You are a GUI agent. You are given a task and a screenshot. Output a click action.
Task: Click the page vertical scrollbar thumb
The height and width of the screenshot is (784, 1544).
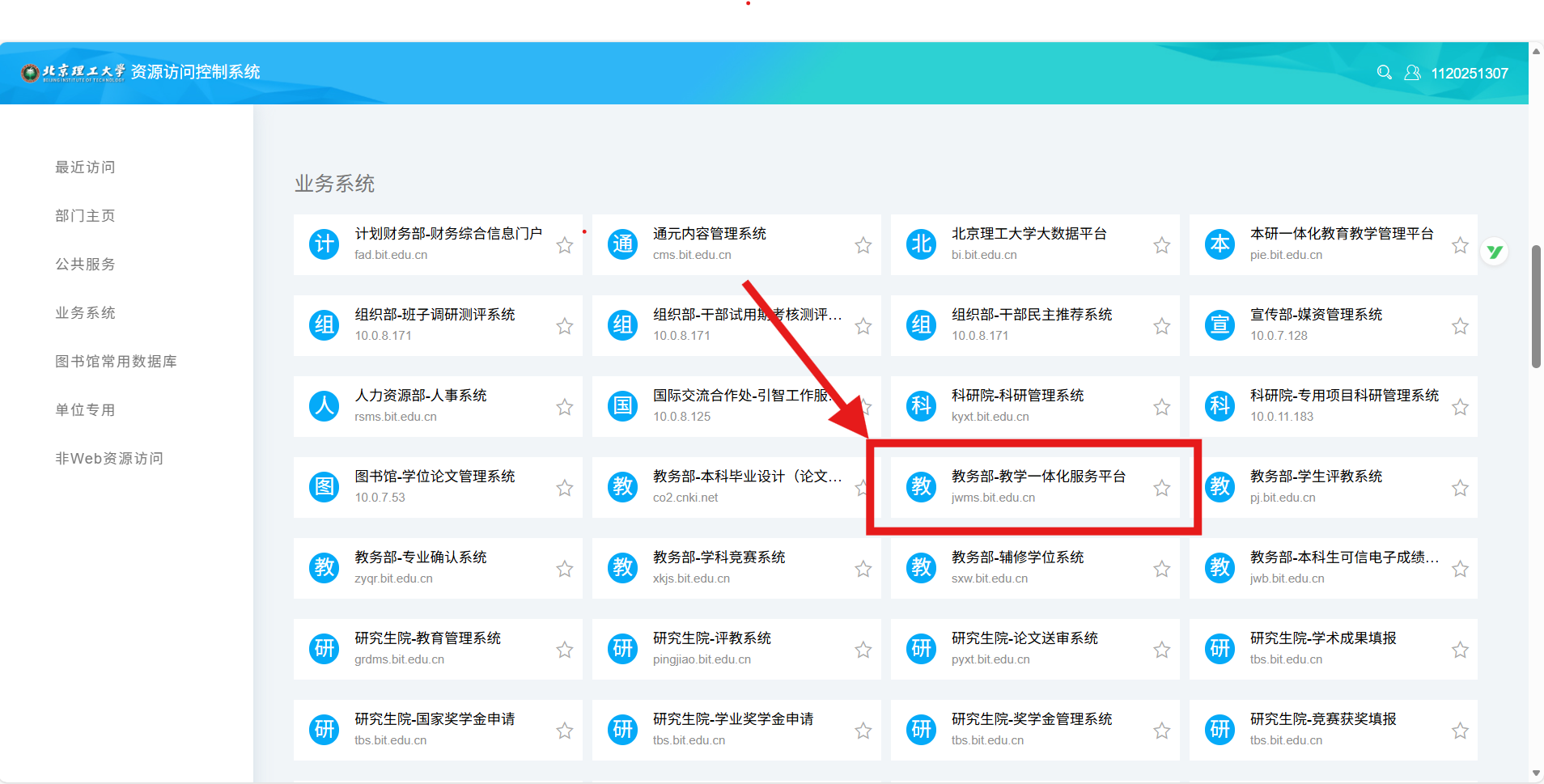pos(1536,306)
